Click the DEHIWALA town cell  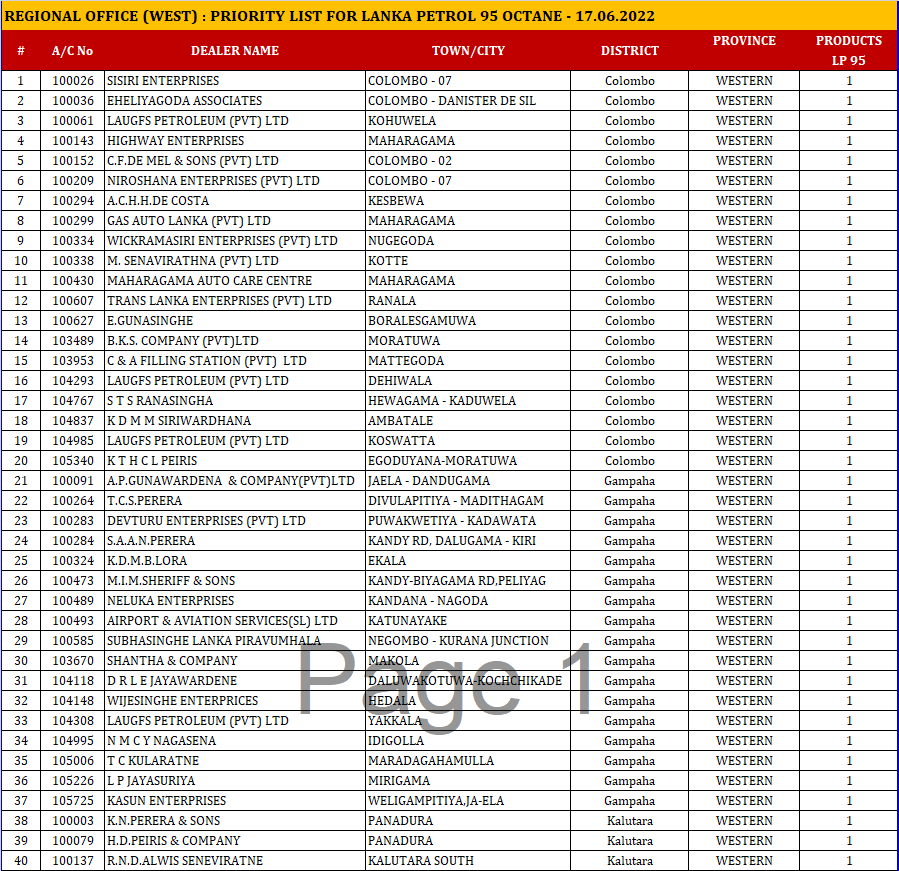pyautogui.click(x=468, y=381)
